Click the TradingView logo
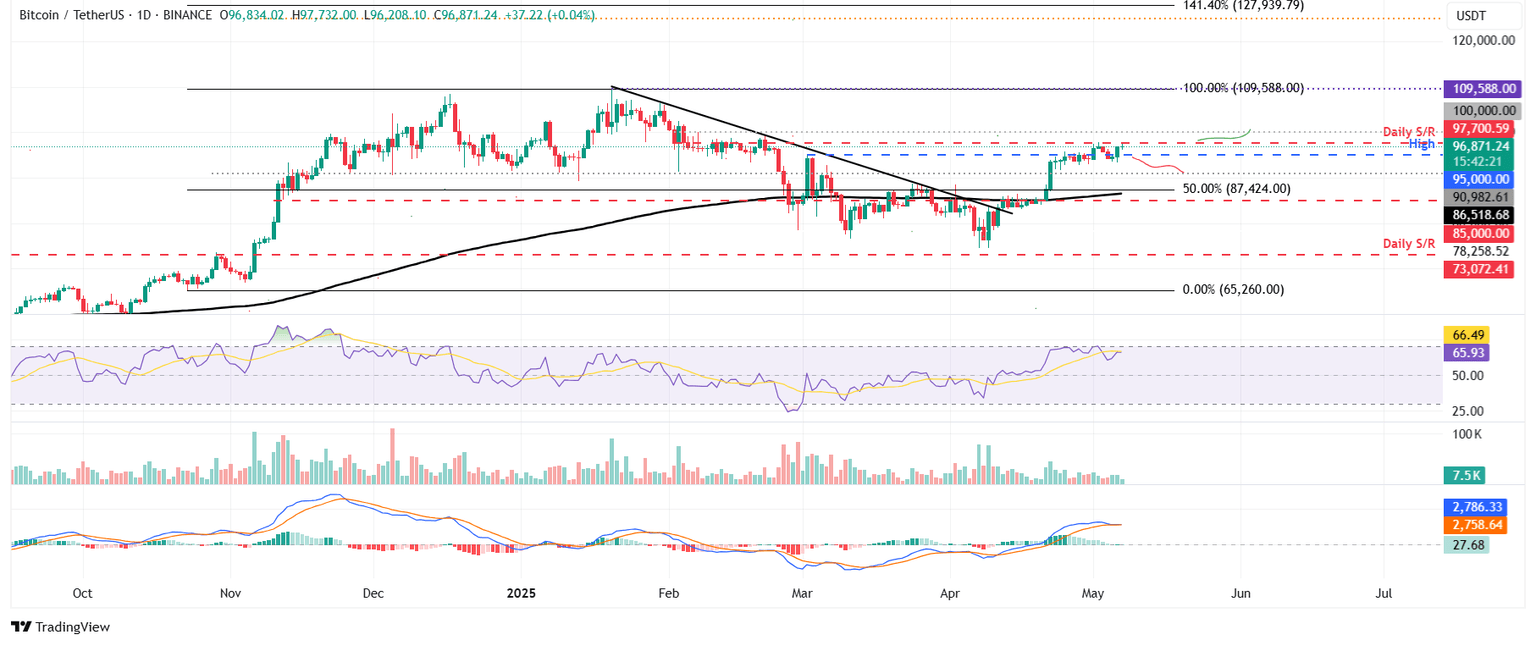 pos(60,627)
